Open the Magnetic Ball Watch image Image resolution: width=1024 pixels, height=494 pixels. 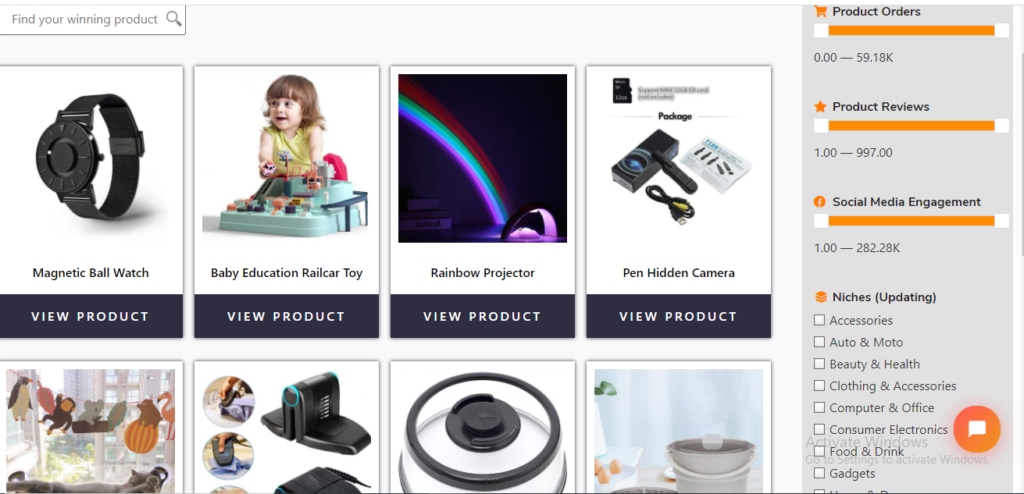click(91, 158)
